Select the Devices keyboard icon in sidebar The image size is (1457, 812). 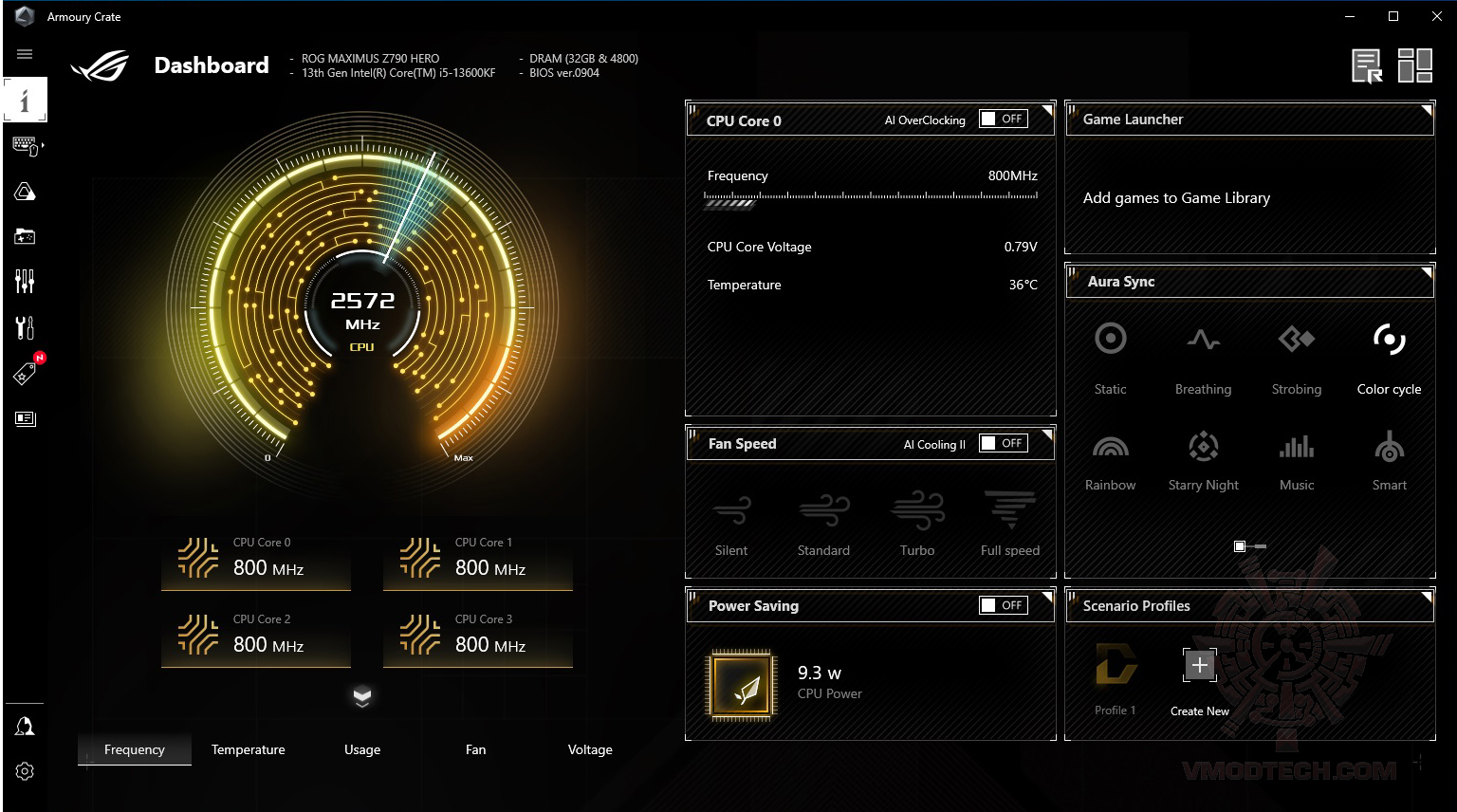[x=25, y=145]
